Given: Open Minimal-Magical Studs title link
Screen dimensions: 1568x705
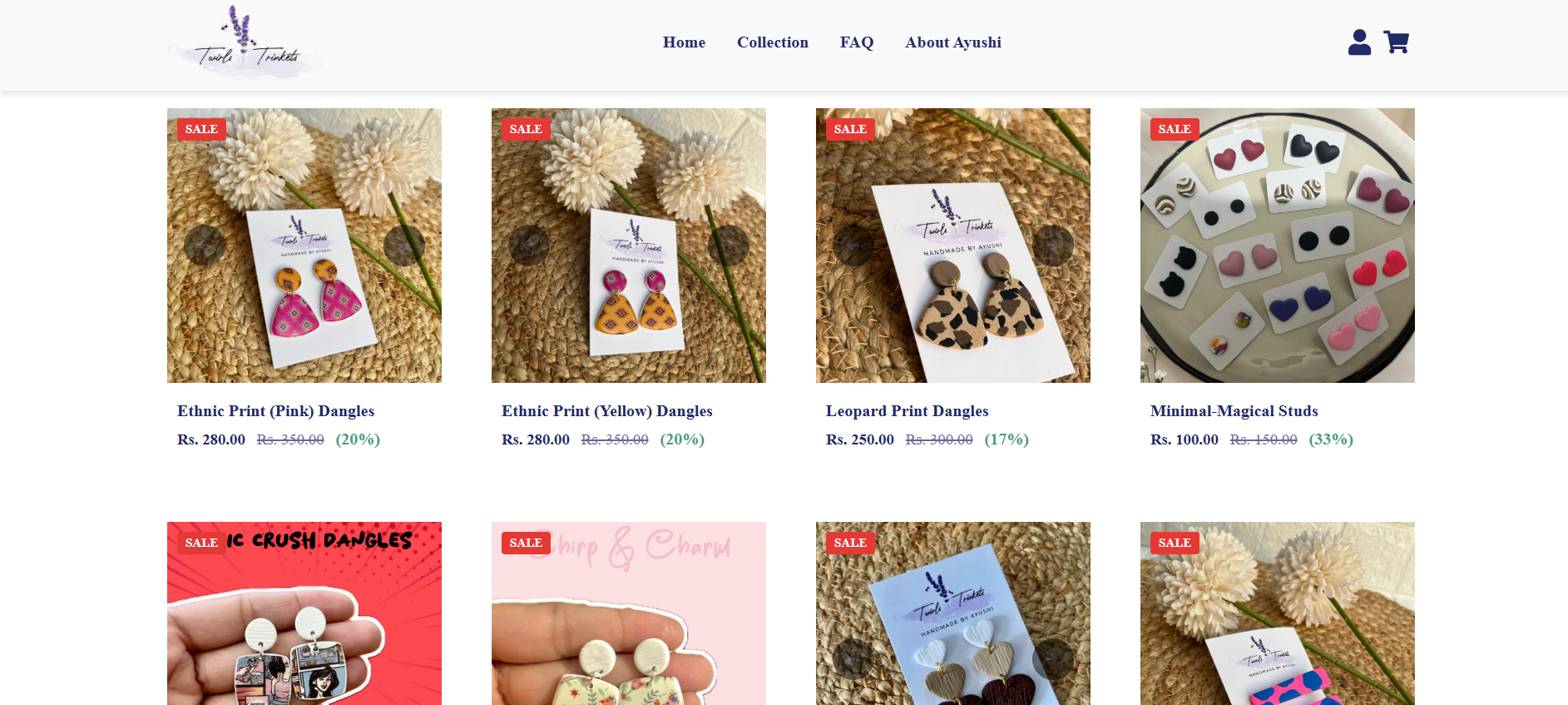Looking at the screenshot, I should [x=1234, y=411].
